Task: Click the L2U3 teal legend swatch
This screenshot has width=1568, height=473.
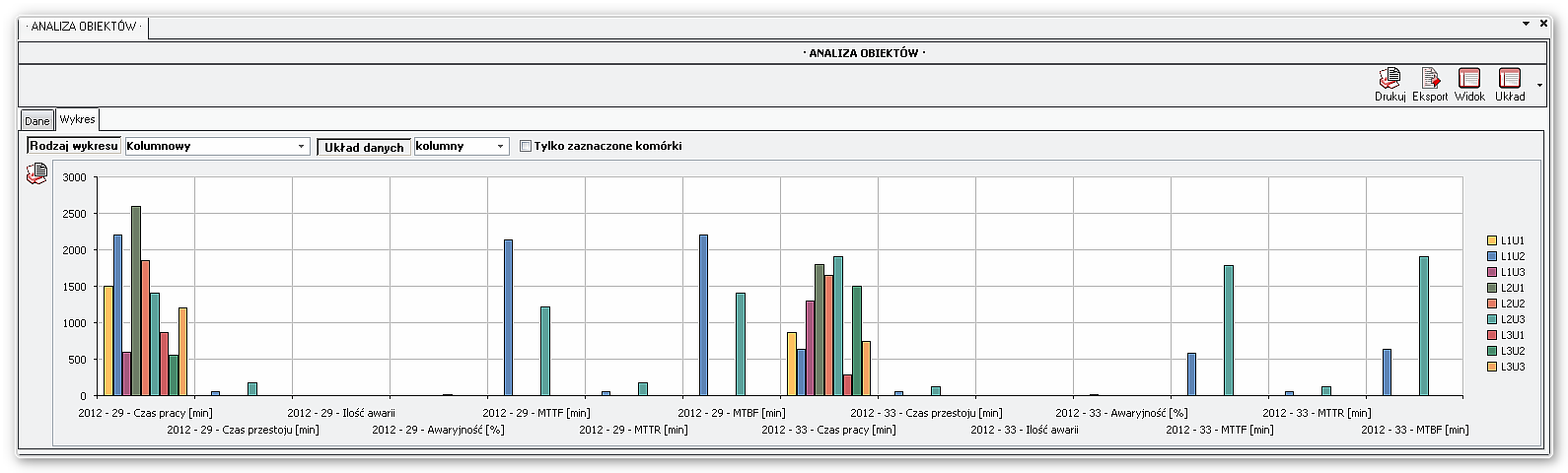Action: (x=1492, y=319)
